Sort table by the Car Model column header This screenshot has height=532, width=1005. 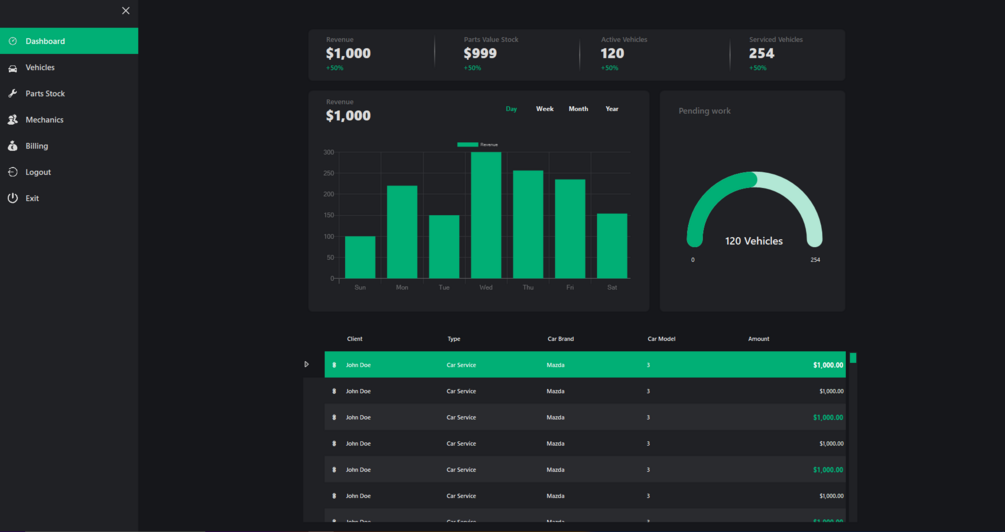pos(661,339)
